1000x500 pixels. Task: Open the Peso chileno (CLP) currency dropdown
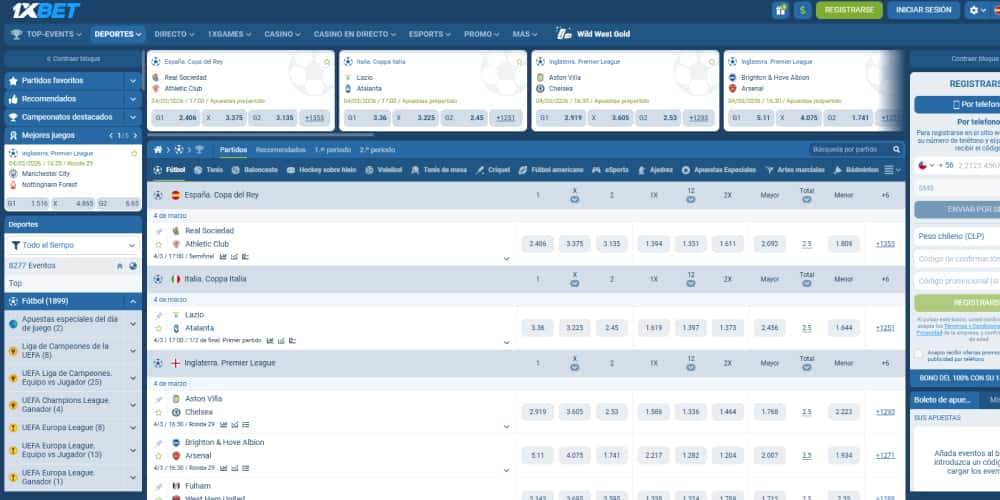pos(957,237)
